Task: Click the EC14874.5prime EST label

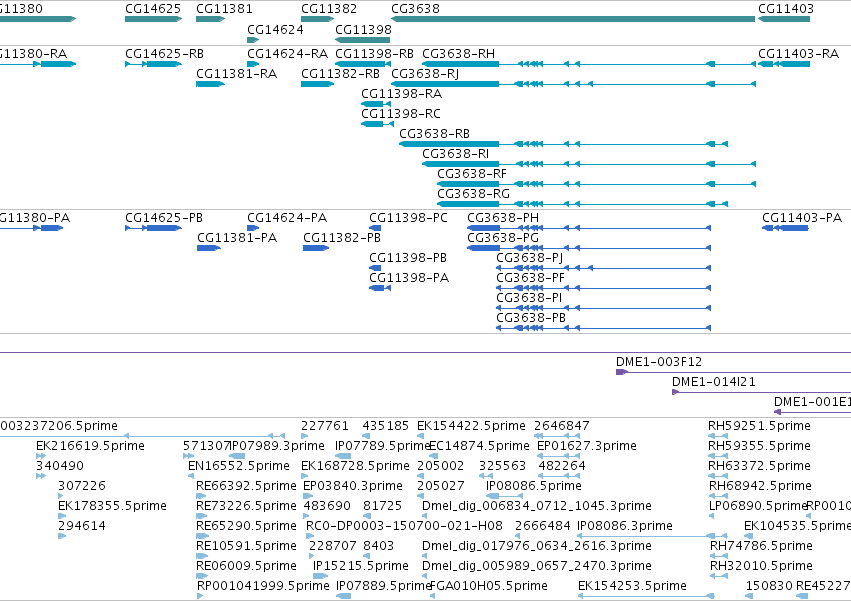Action: [479, 446]
